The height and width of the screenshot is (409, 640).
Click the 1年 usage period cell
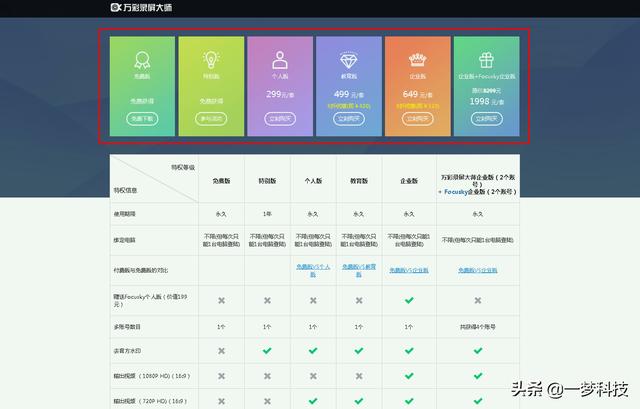pyautogui.click(x=267, y=214)
